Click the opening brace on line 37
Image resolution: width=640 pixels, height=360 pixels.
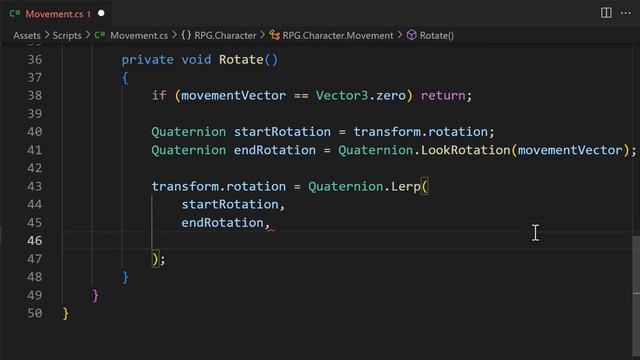[125, 78]
